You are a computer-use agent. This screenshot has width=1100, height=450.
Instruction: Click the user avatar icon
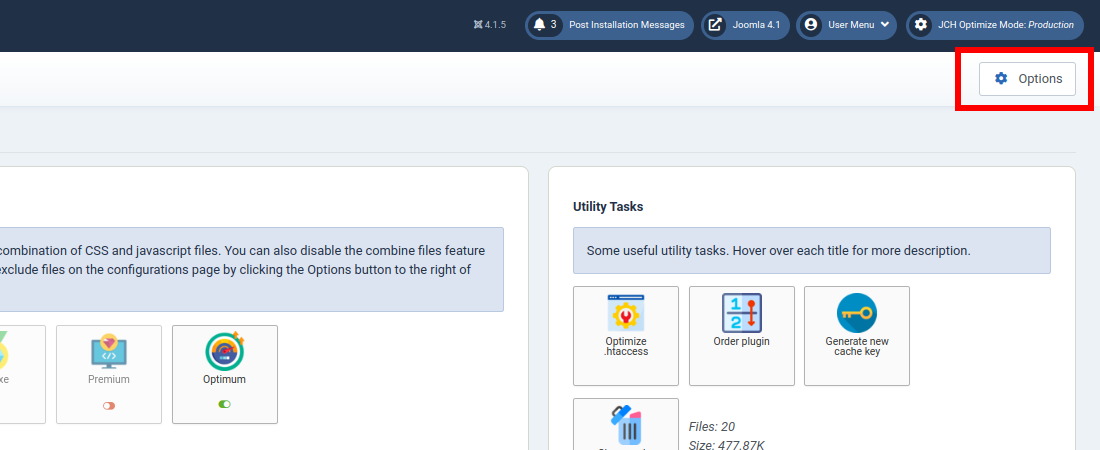[x=811, y=25]
